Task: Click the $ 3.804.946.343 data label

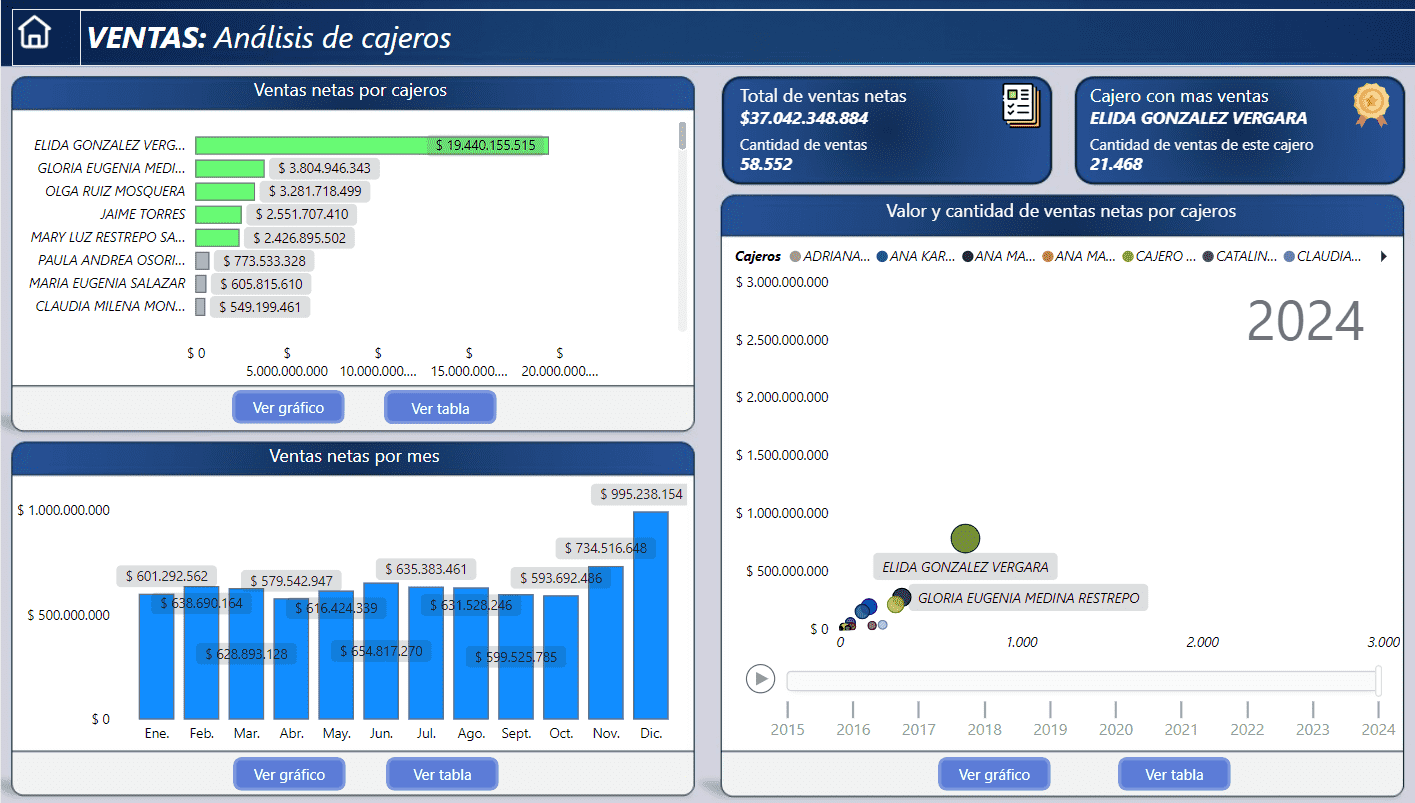Action: (x=324, y=168)
